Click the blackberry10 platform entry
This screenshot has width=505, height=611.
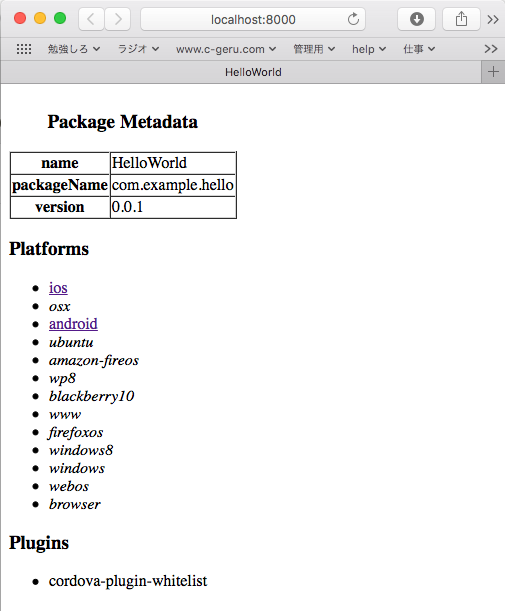[92, 396]
